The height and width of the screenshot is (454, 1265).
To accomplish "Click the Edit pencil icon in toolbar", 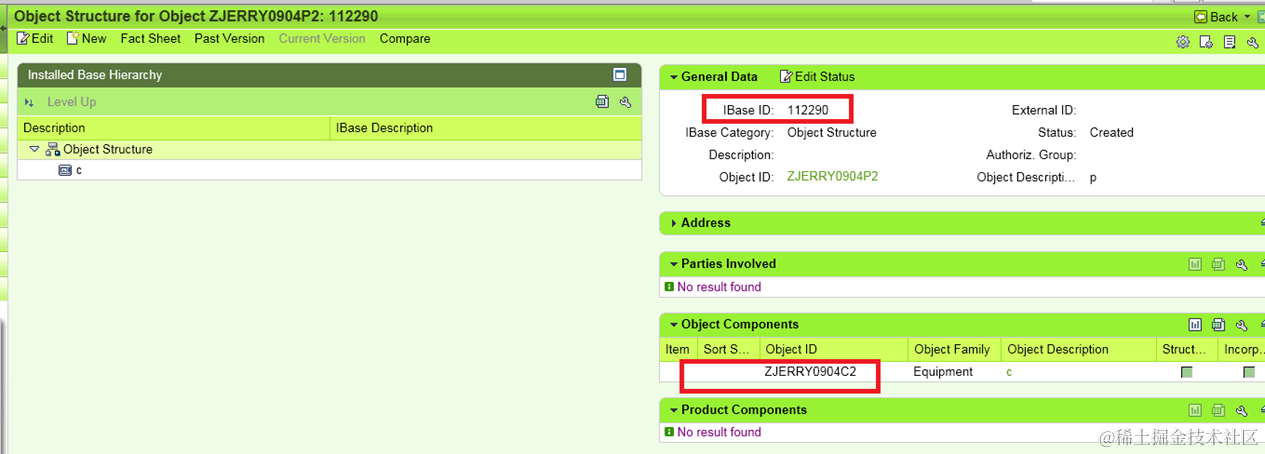I will [x=23, y=38].
